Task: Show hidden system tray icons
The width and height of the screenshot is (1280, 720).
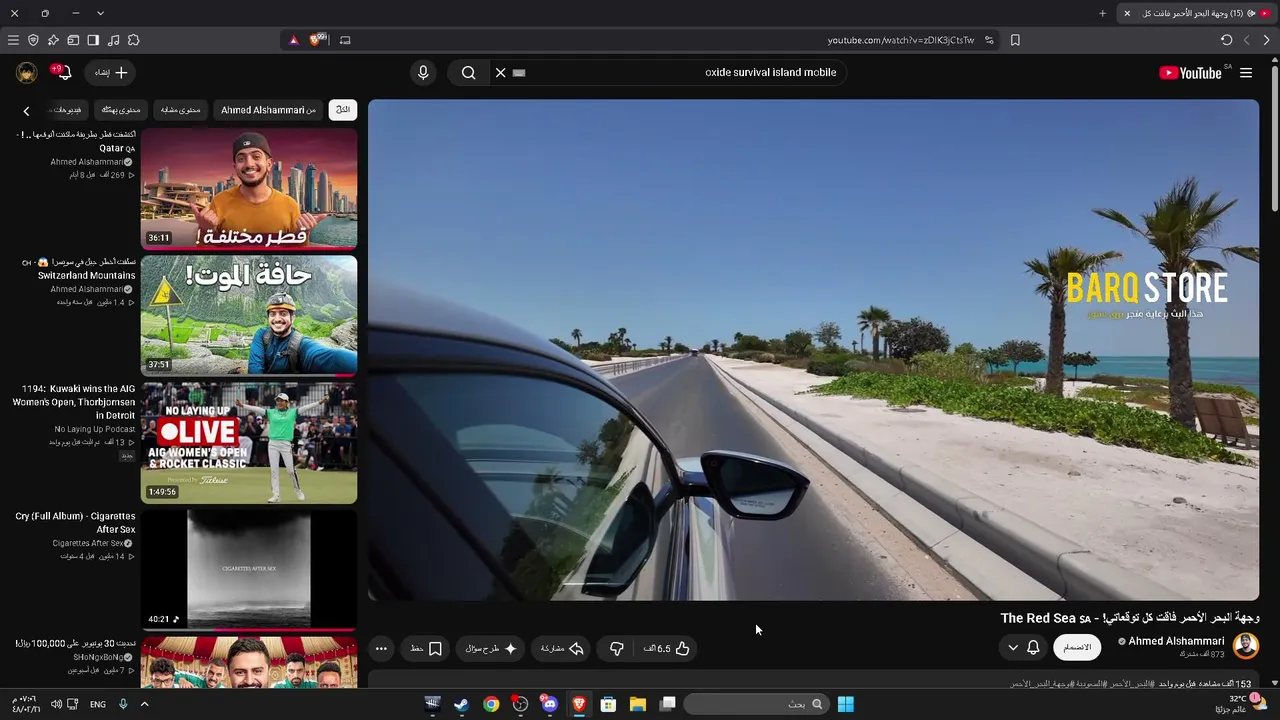Action: pos(144,704)
